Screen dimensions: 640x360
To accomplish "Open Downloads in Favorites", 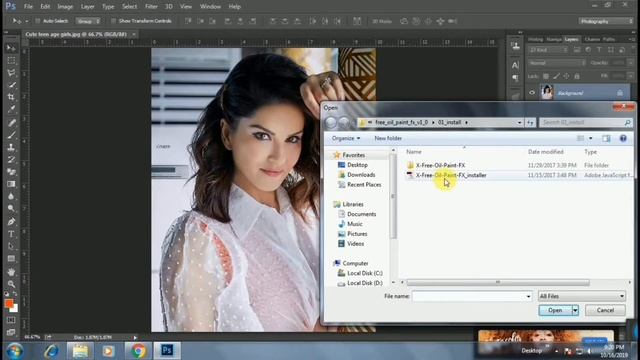I will click(x=361, y=175).
